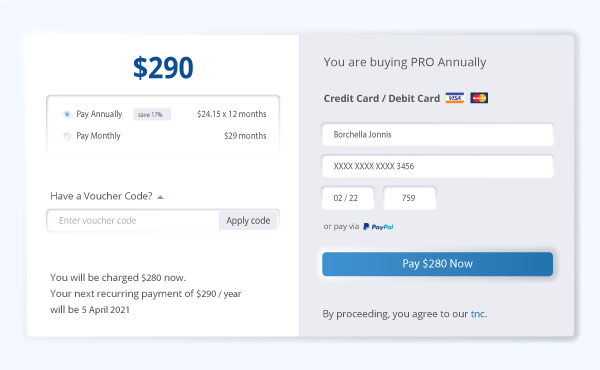
Task: Click the Visa card icon
Action: tap(455, 98)
